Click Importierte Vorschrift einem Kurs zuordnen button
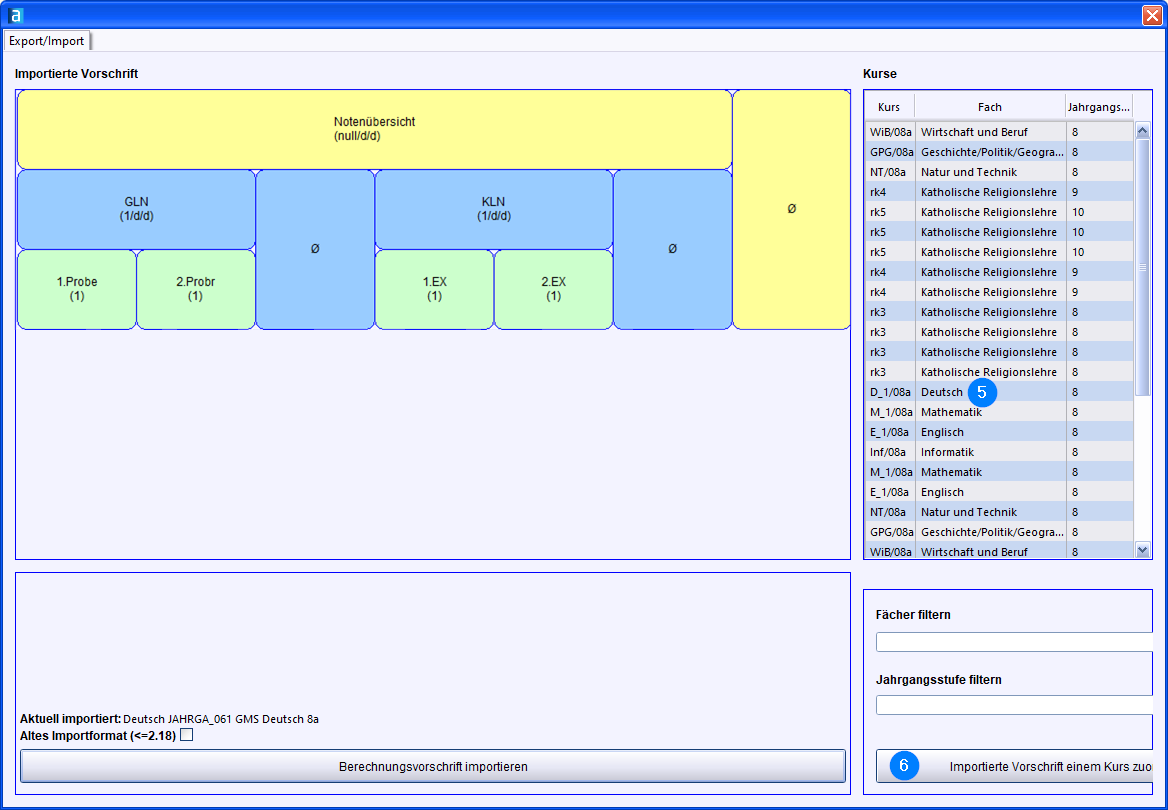The image size is (1168, 810). pyautogui.click(x=1015, y=767)
